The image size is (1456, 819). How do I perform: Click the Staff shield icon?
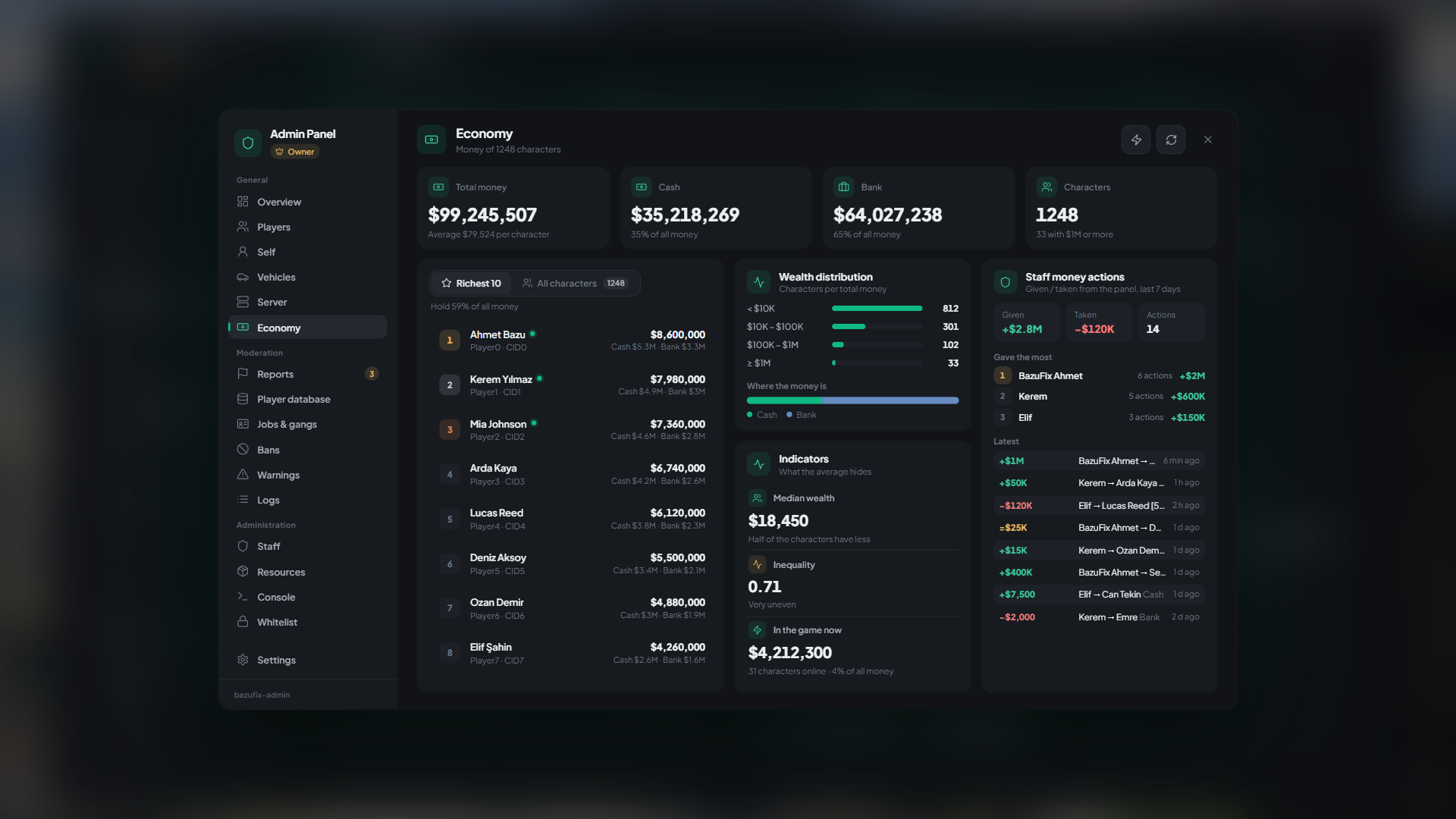(x=243, y=546)
